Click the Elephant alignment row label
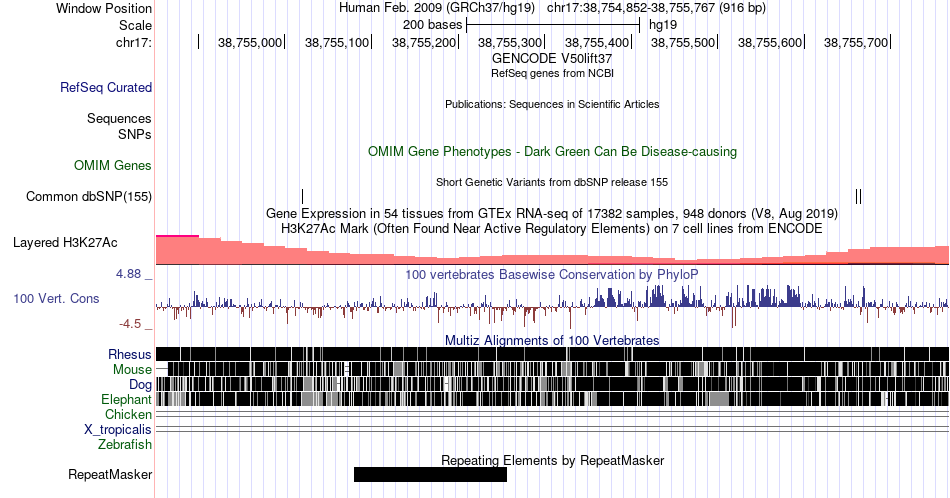Viewport: 950px width, 498px height. [127, 399]
